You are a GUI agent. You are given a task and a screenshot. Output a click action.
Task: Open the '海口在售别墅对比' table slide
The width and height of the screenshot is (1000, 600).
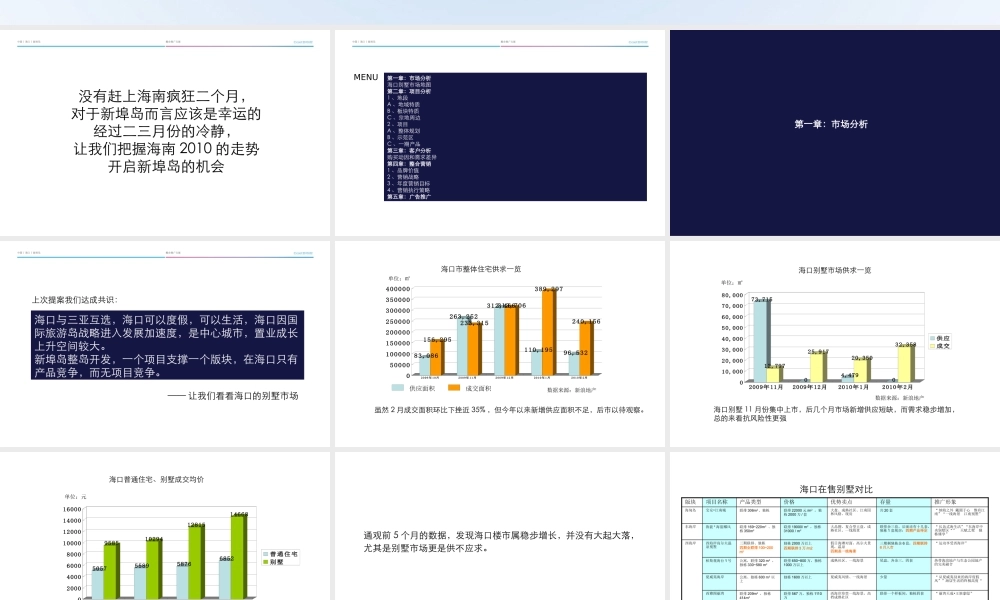click(x=835, y=526)
